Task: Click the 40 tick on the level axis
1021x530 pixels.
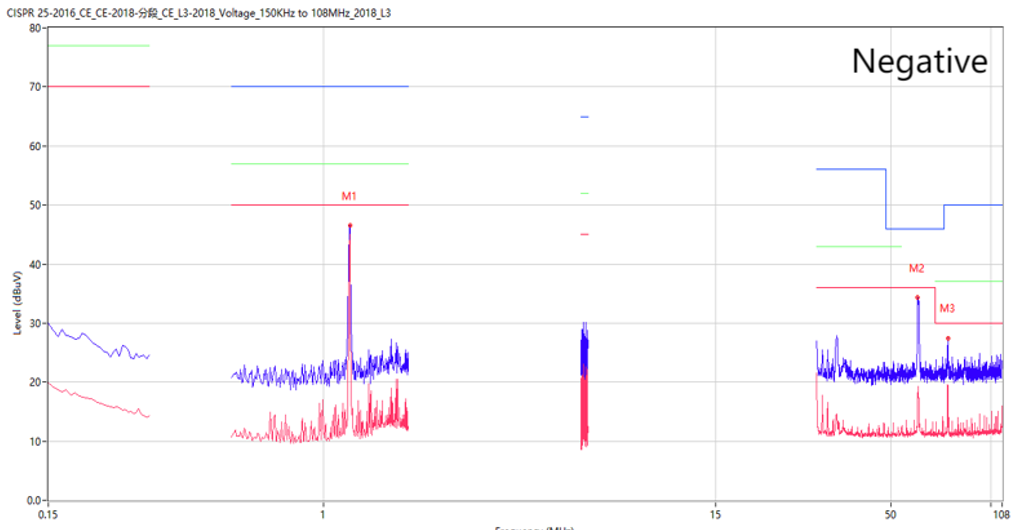Action: point(35,265)
